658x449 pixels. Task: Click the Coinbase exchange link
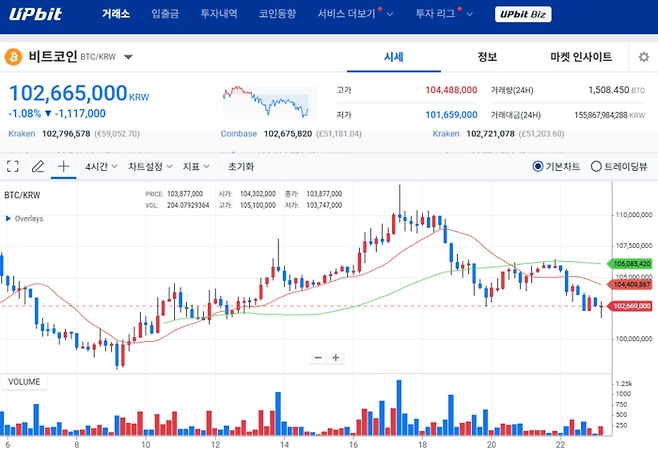click(x=239, y=134)
